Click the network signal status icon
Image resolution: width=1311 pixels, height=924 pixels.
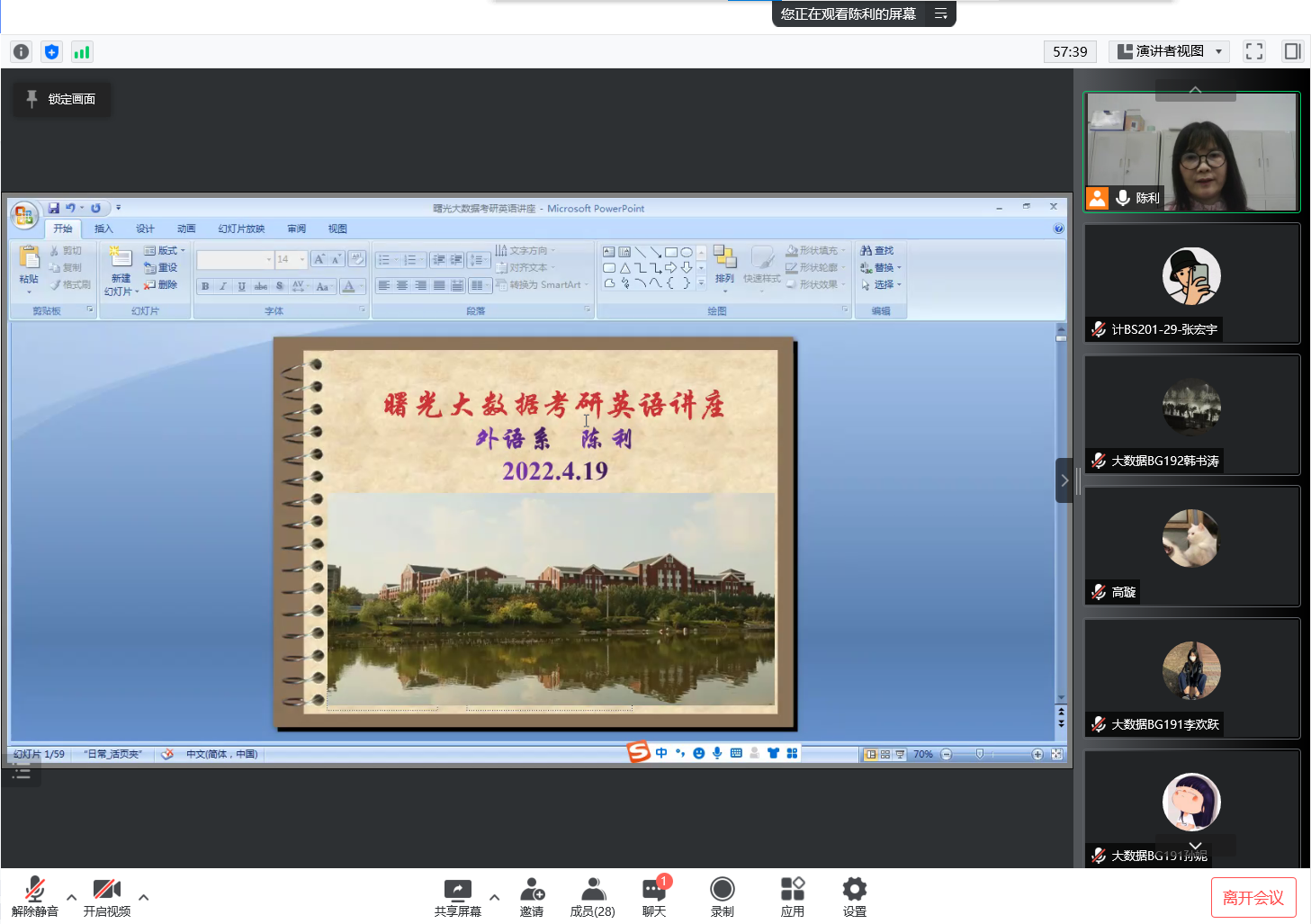pyautogui.click(x=82, y=52)
